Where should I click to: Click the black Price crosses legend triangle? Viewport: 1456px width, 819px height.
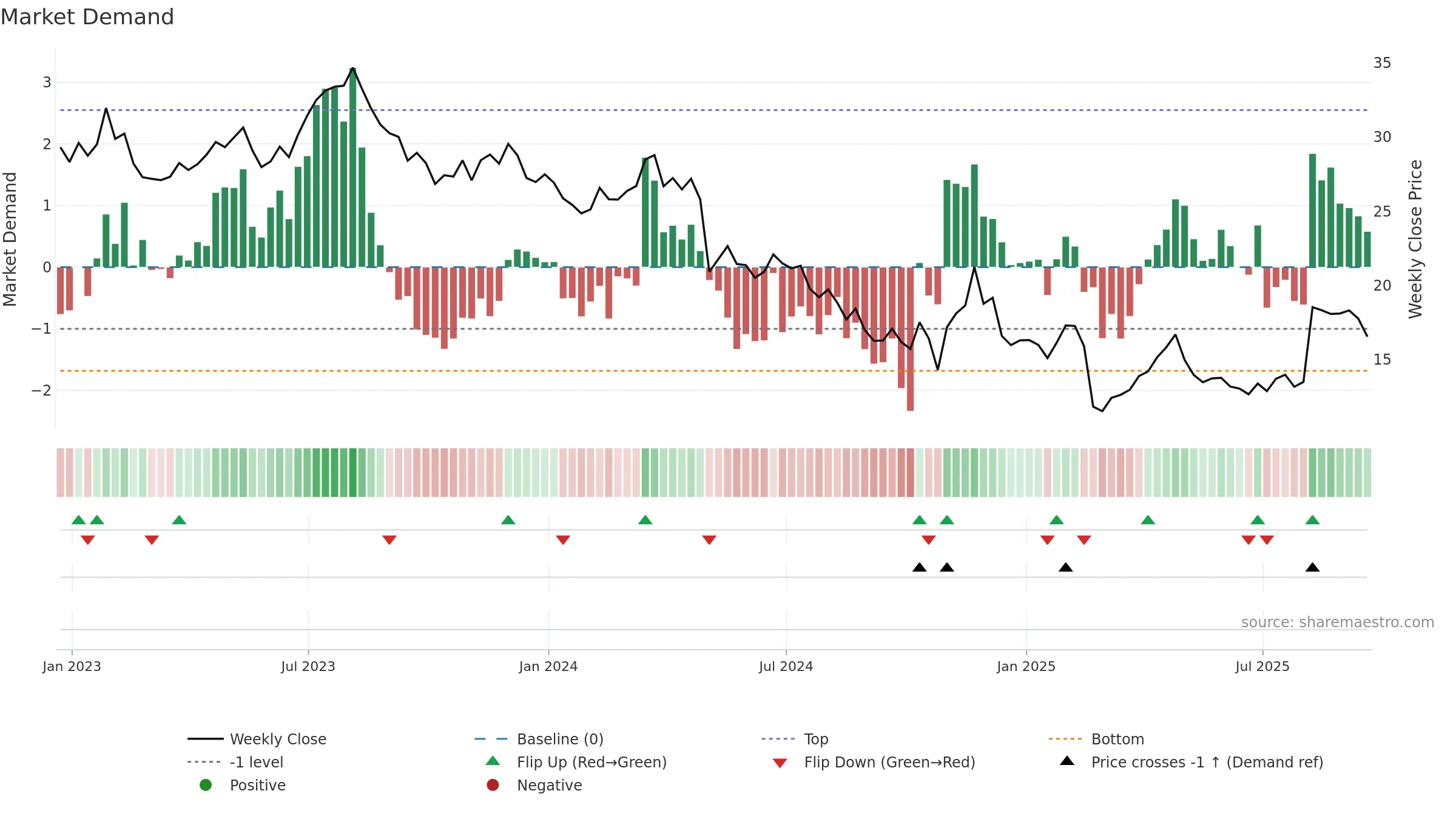[x=1067, y=761]
